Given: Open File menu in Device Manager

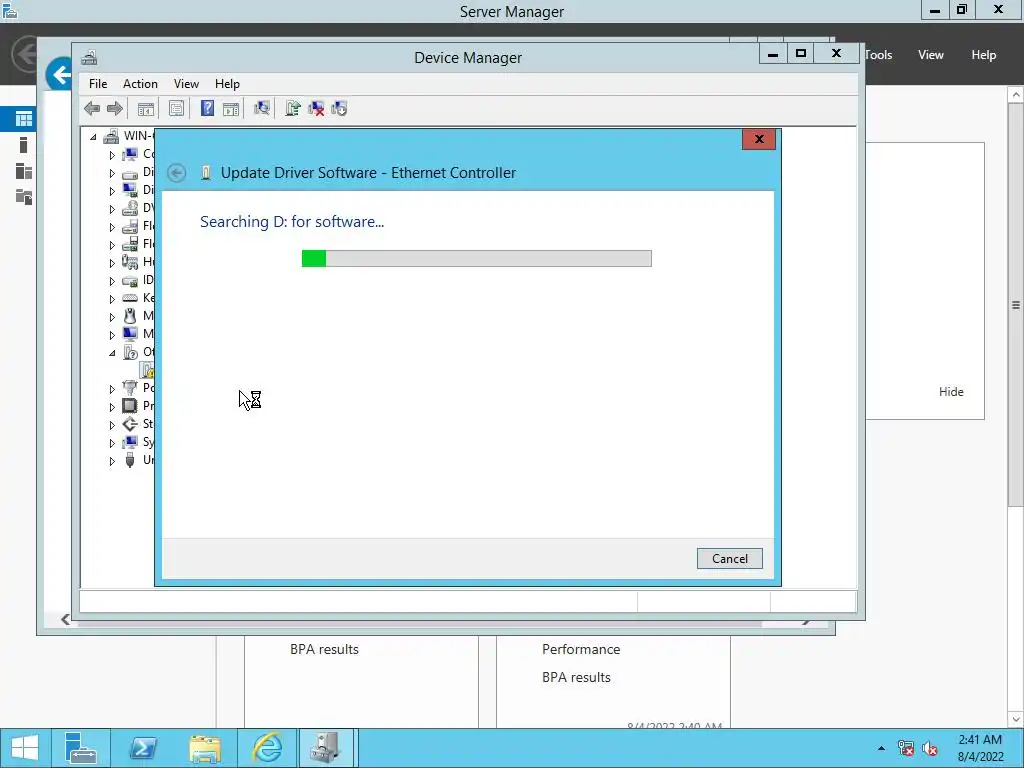Looking at the screenshot, I should coord(98,84).
